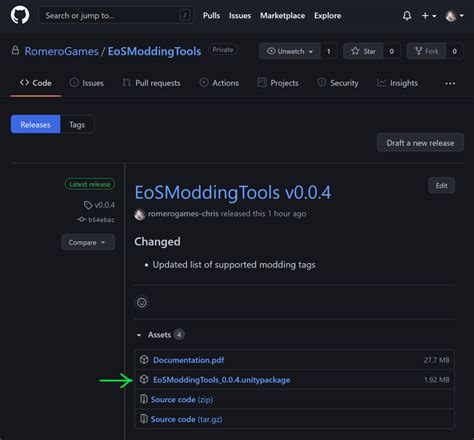Open the user avatar account menu
Image resolution: width=474 pixels, height=440 pixels.
click(x=454, y=16)
